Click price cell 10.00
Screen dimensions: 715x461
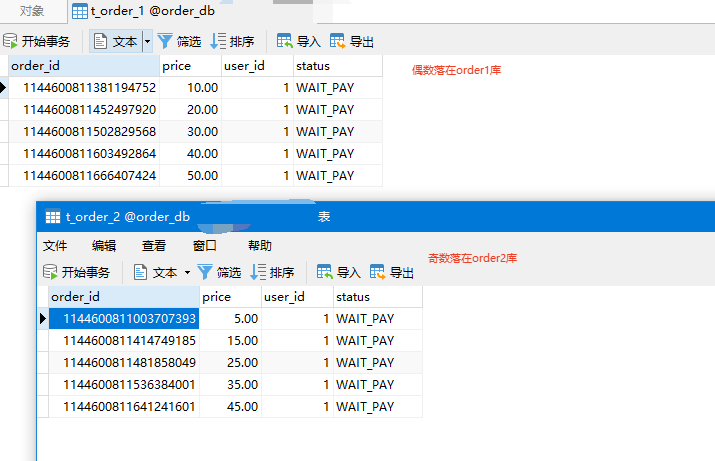191,88
